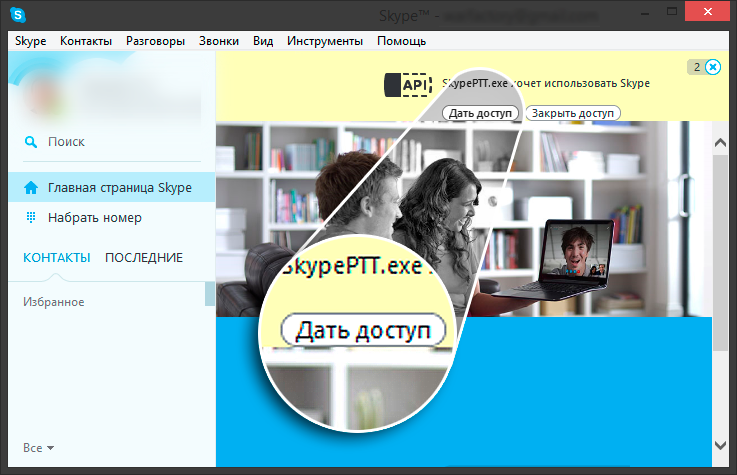Open the Skype menu
737x475 pixels.
point(31,41)
